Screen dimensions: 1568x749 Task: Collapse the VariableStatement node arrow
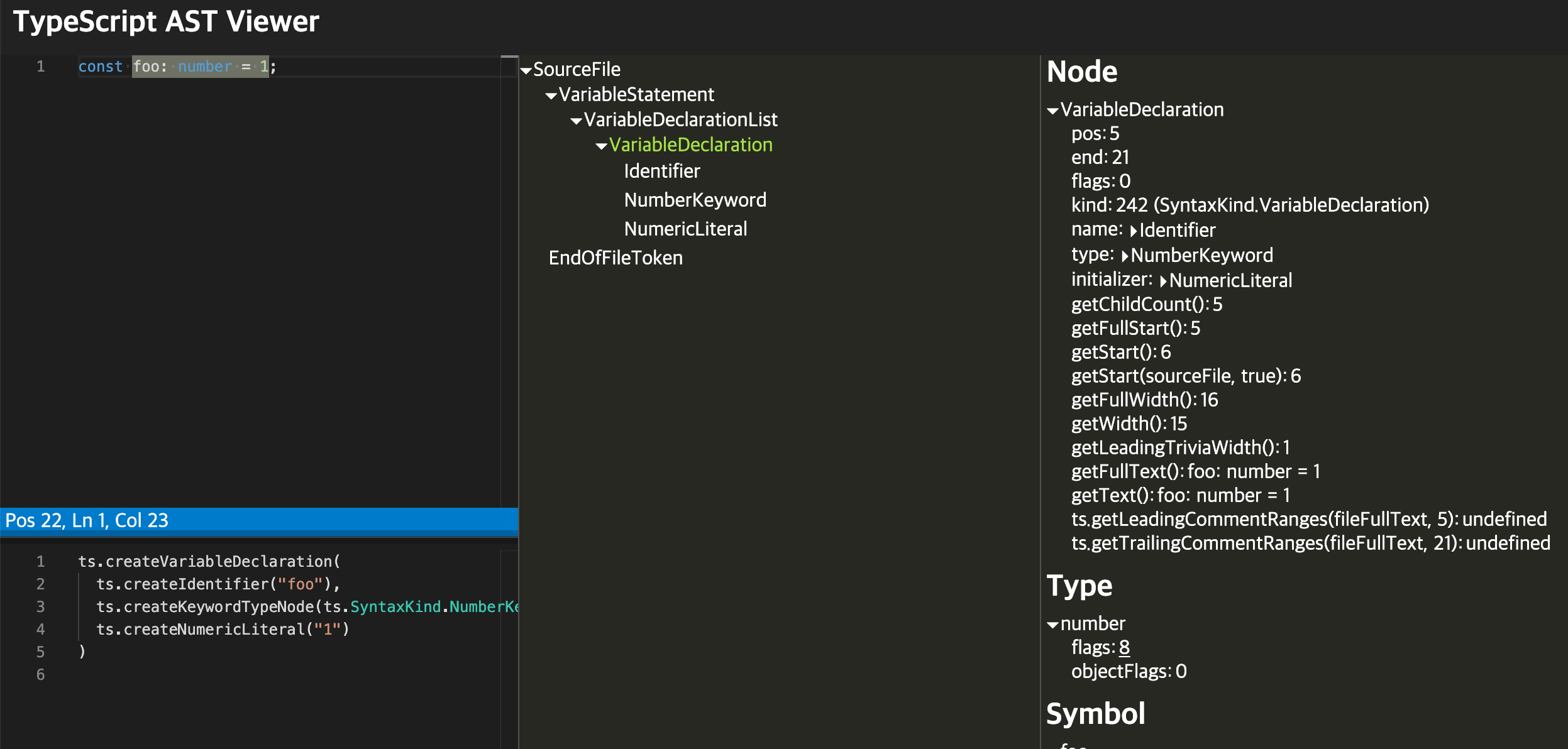551,96
